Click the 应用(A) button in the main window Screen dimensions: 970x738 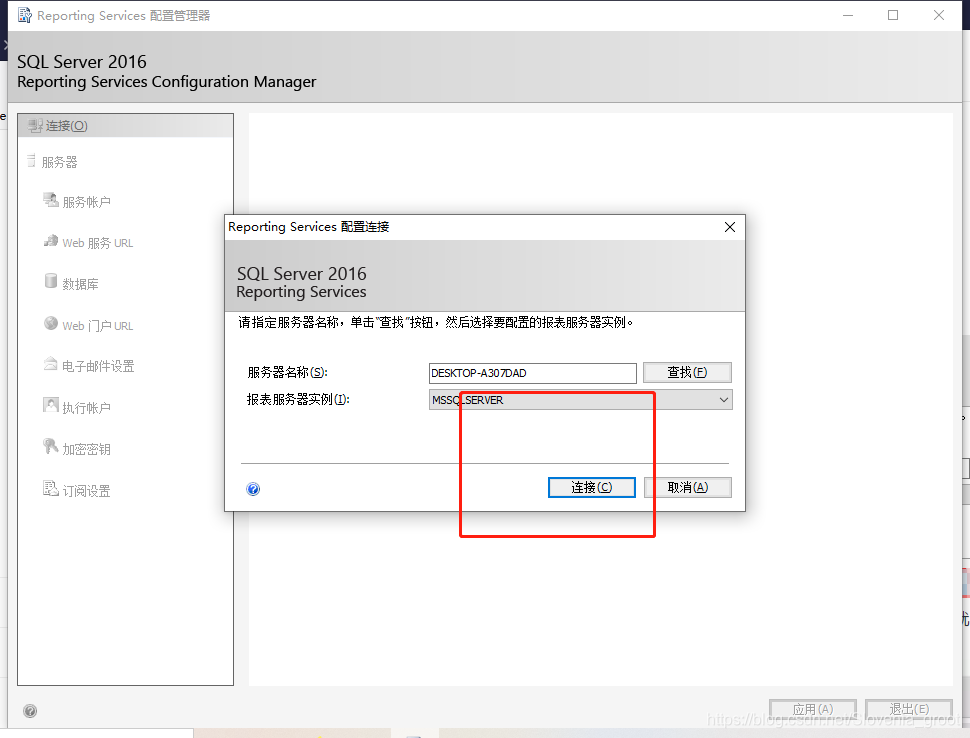coord(813,709)
